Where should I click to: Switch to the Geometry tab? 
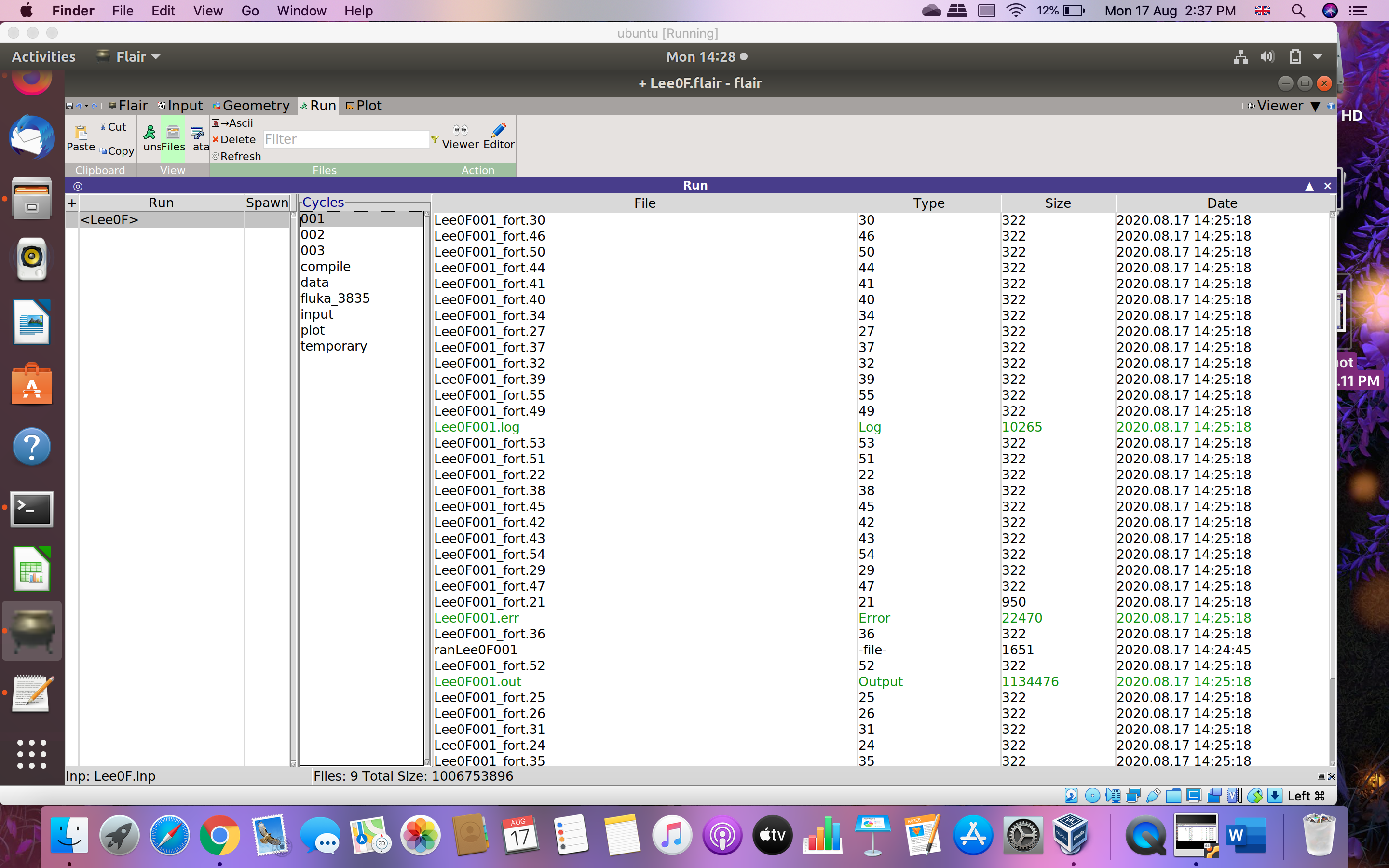point(251,106)
